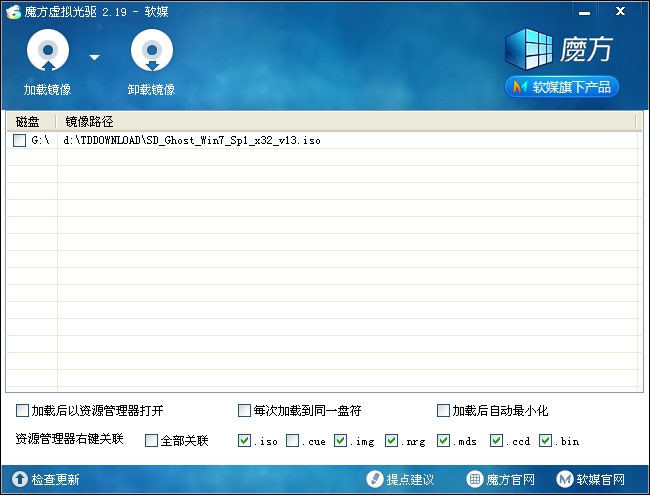Screen dimensions: 650x496
Task: Click the 魔方 cube logo
Action: click(529, 49)
